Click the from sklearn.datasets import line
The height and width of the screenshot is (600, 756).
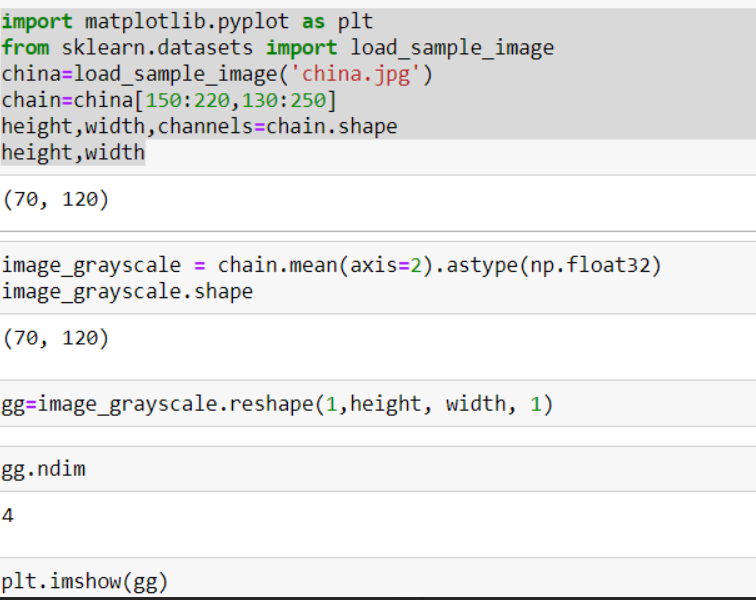coord(277,47)
